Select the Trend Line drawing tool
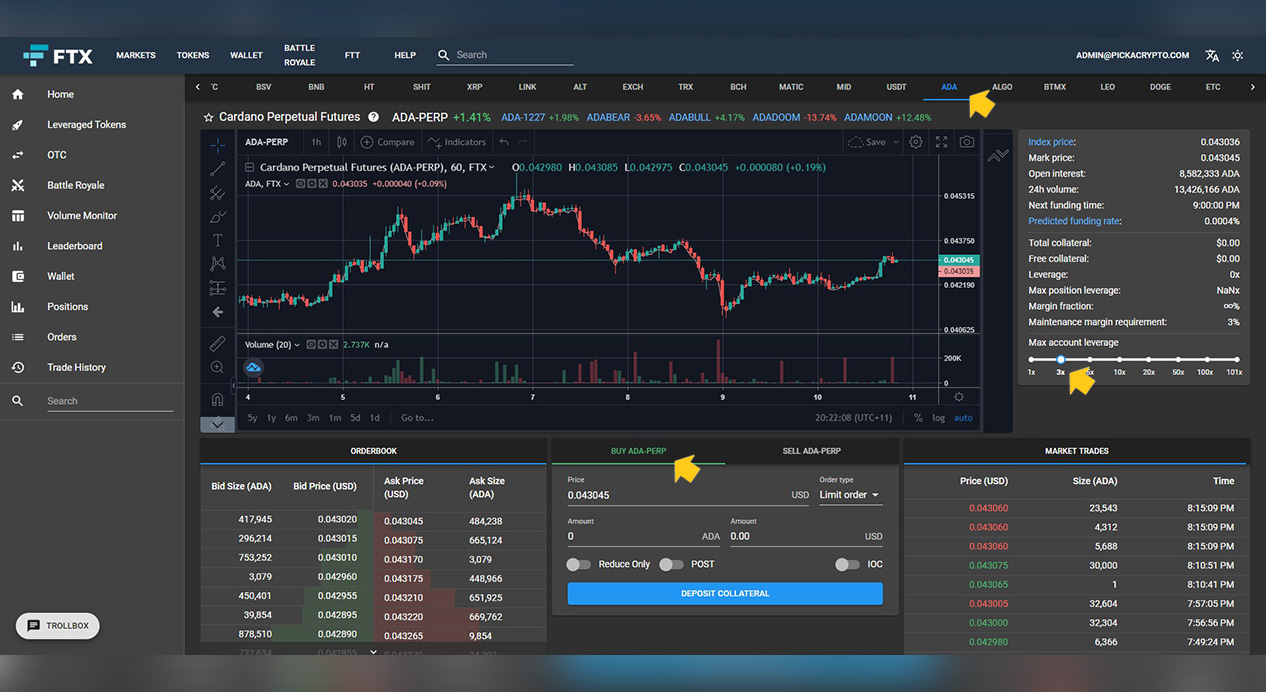Image resolution: width=1266 pixels, height=692 pixels. pos(217,169)
